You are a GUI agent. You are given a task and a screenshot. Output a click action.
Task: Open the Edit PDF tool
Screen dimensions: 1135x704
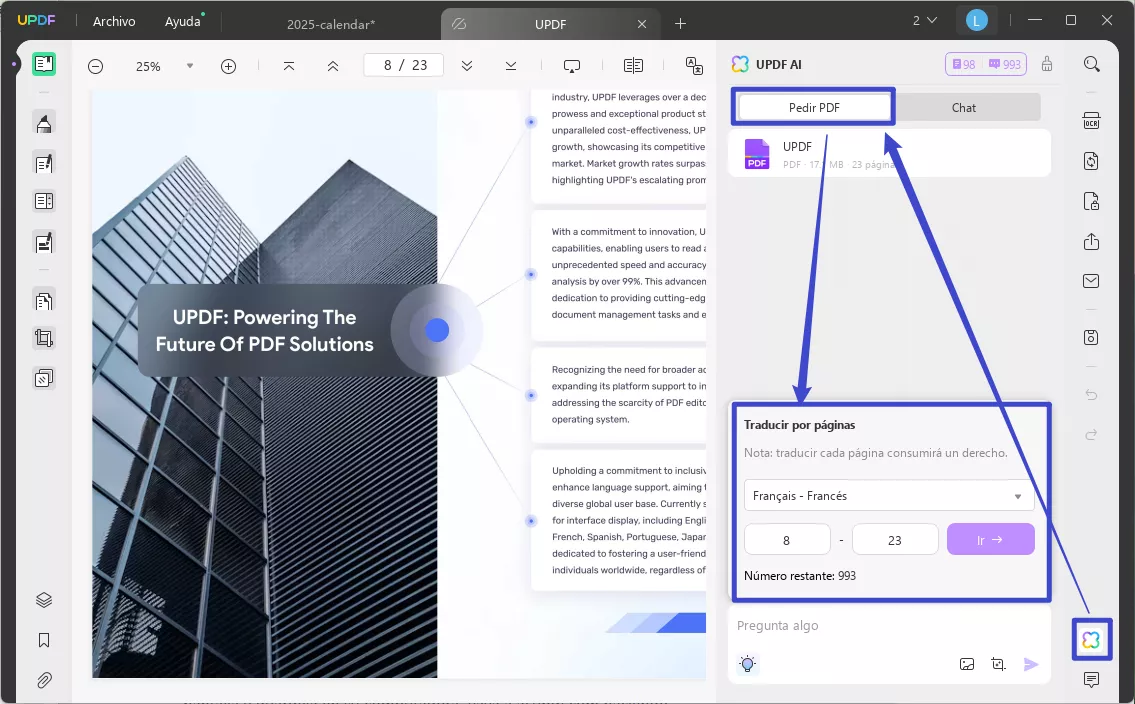coord(43,164)
